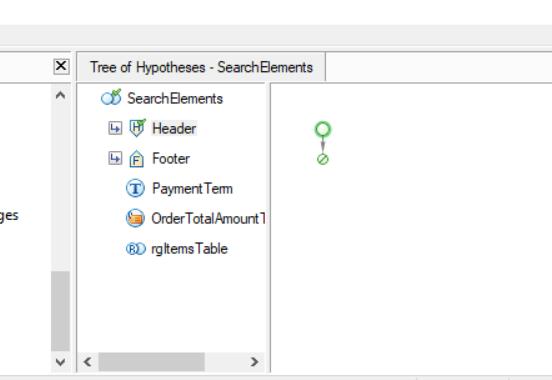Select the PaymentTerm tree item
Viewport: 552px width, 380px height.
click(x=192, y=188)
